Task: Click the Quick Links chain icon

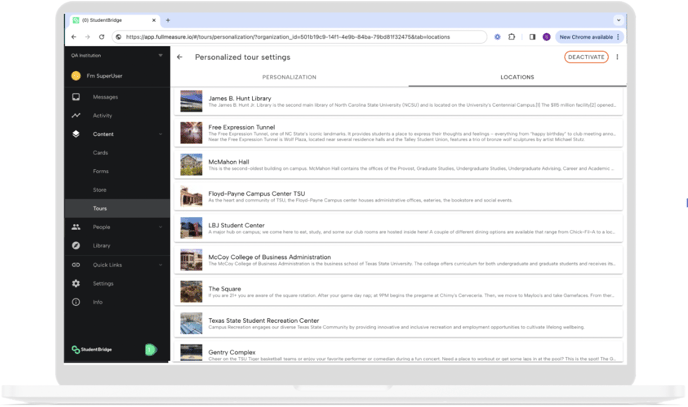Action: (x=76, y=265)
